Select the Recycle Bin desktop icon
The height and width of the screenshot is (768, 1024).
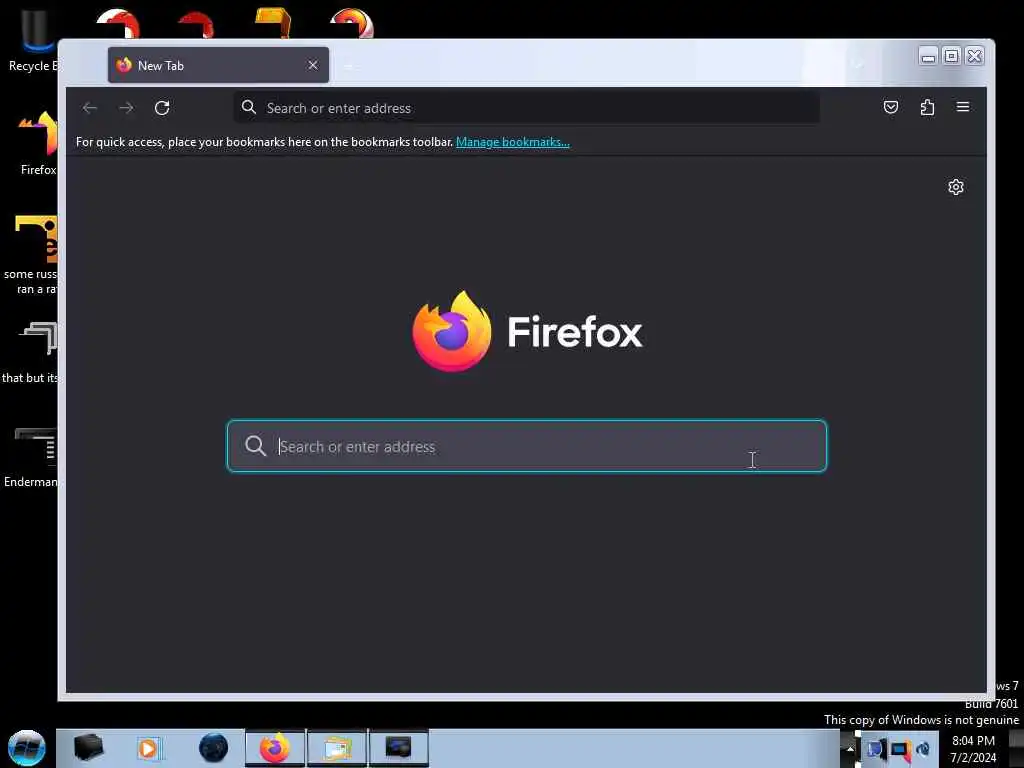(33, 40)
